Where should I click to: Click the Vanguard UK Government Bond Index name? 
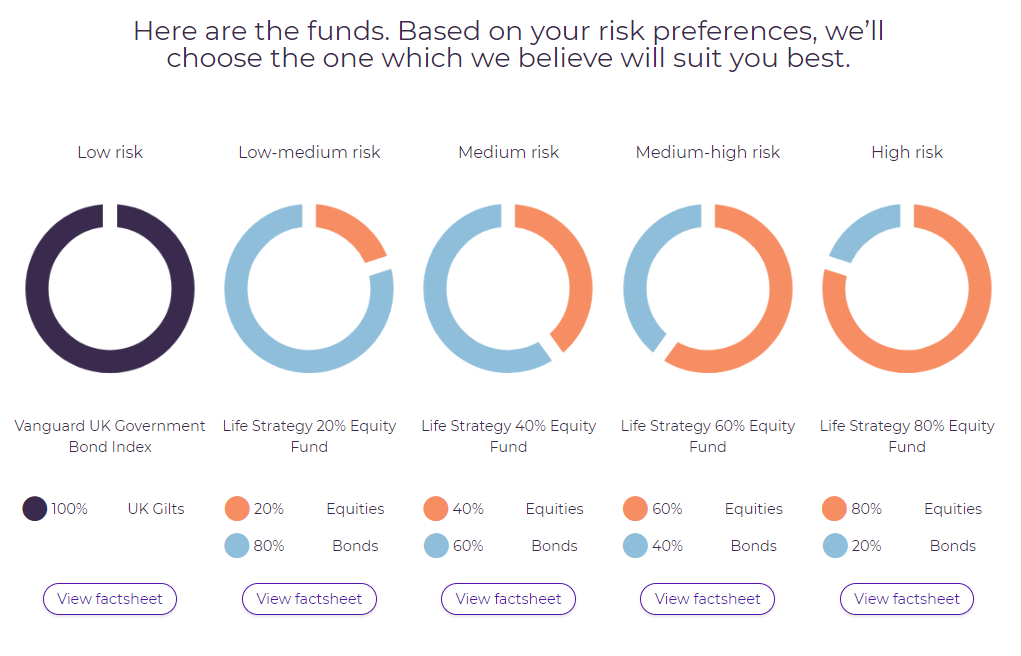(x=110, y=436)
